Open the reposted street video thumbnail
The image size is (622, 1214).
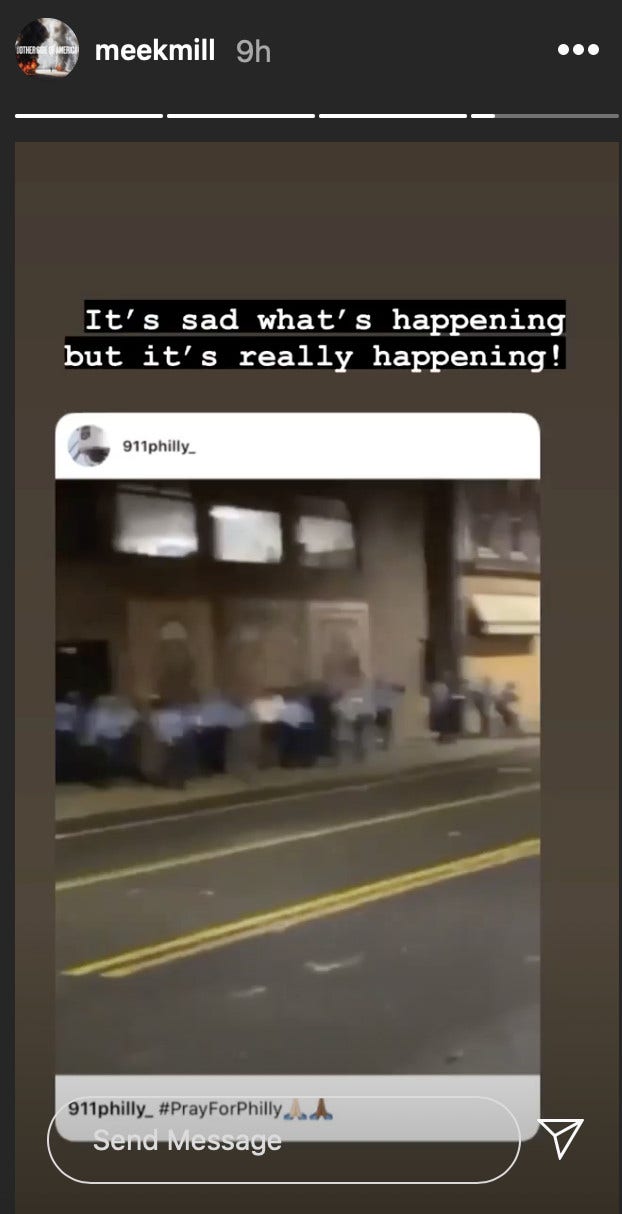click(297, 777)
